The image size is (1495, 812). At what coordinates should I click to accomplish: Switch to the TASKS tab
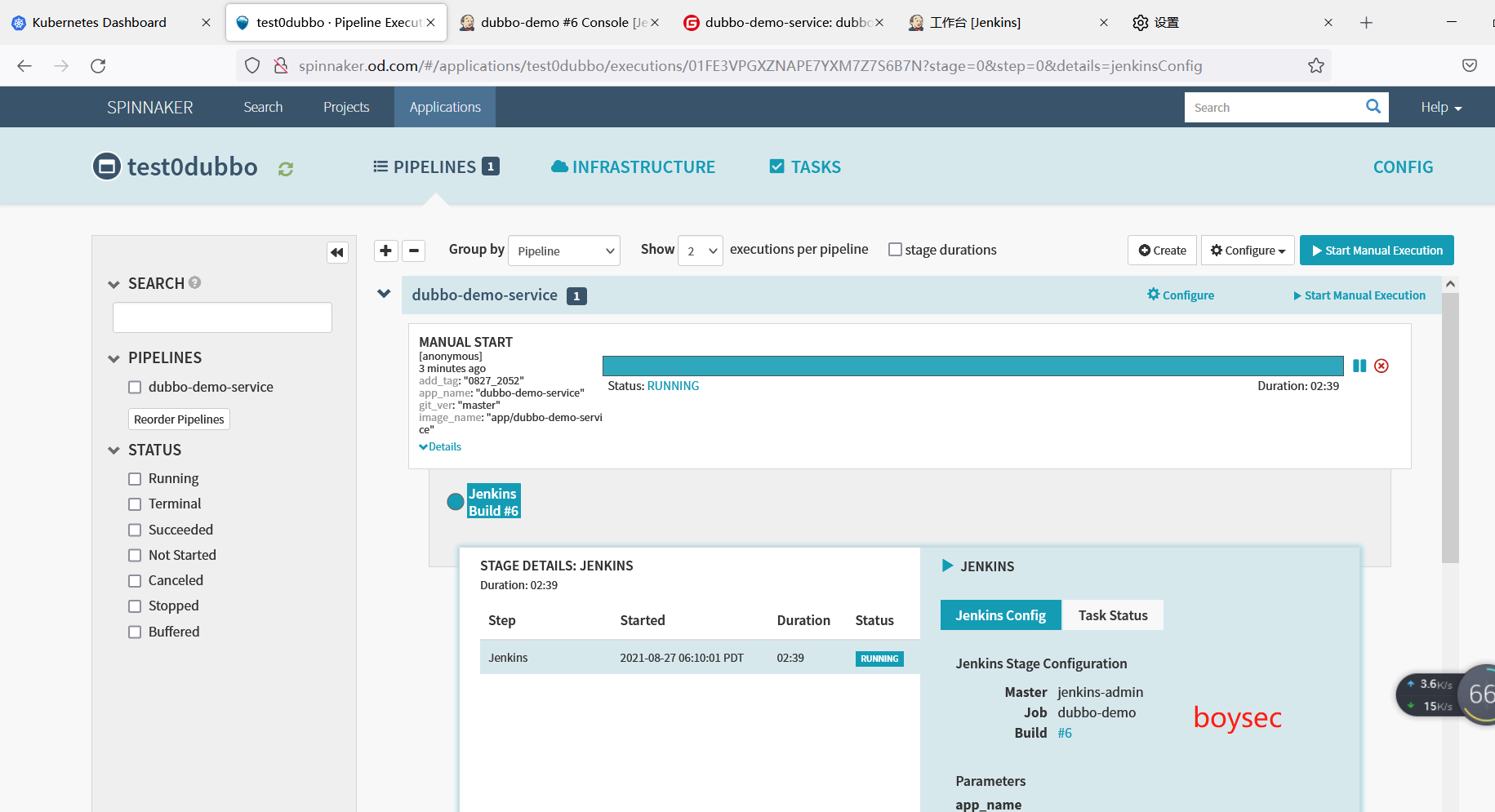[x=805, y=167]
